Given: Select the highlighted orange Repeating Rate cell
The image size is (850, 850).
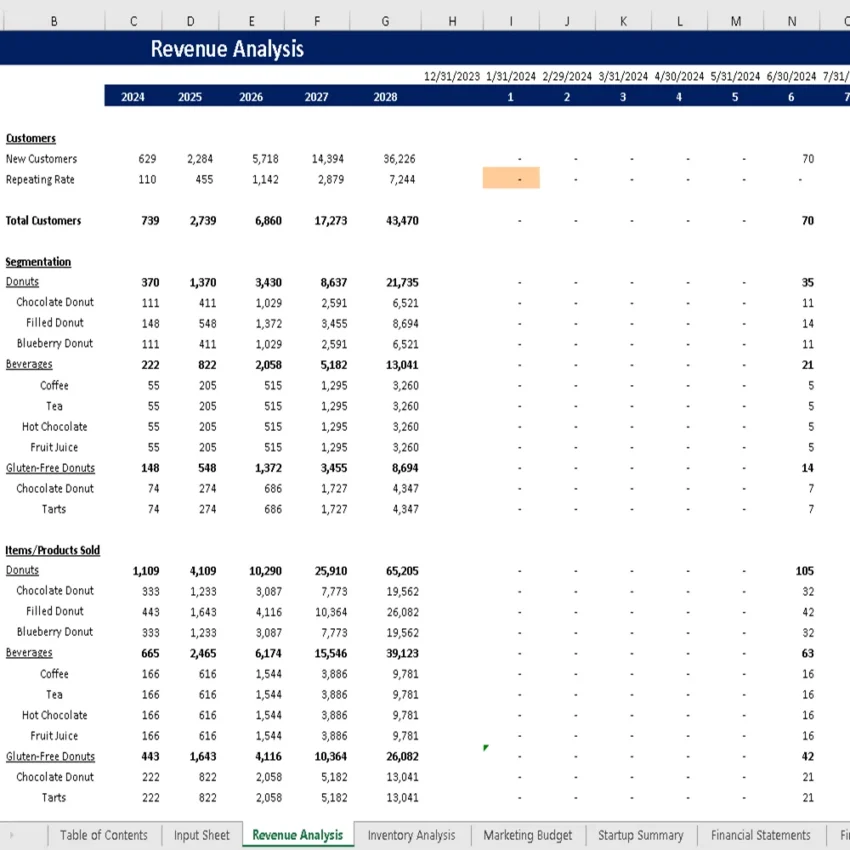Looking at the screenshot, I should tap(510, 179).
